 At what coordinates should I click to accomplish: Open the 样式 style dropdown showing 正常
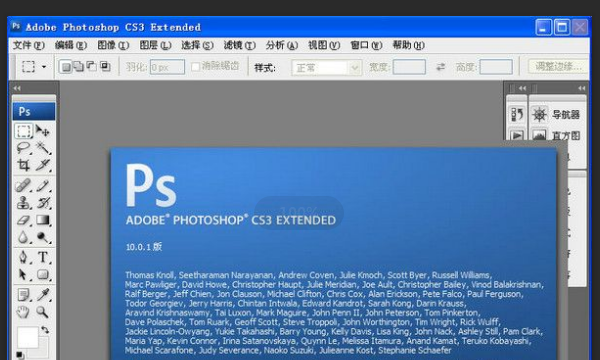tap(326, 68)
